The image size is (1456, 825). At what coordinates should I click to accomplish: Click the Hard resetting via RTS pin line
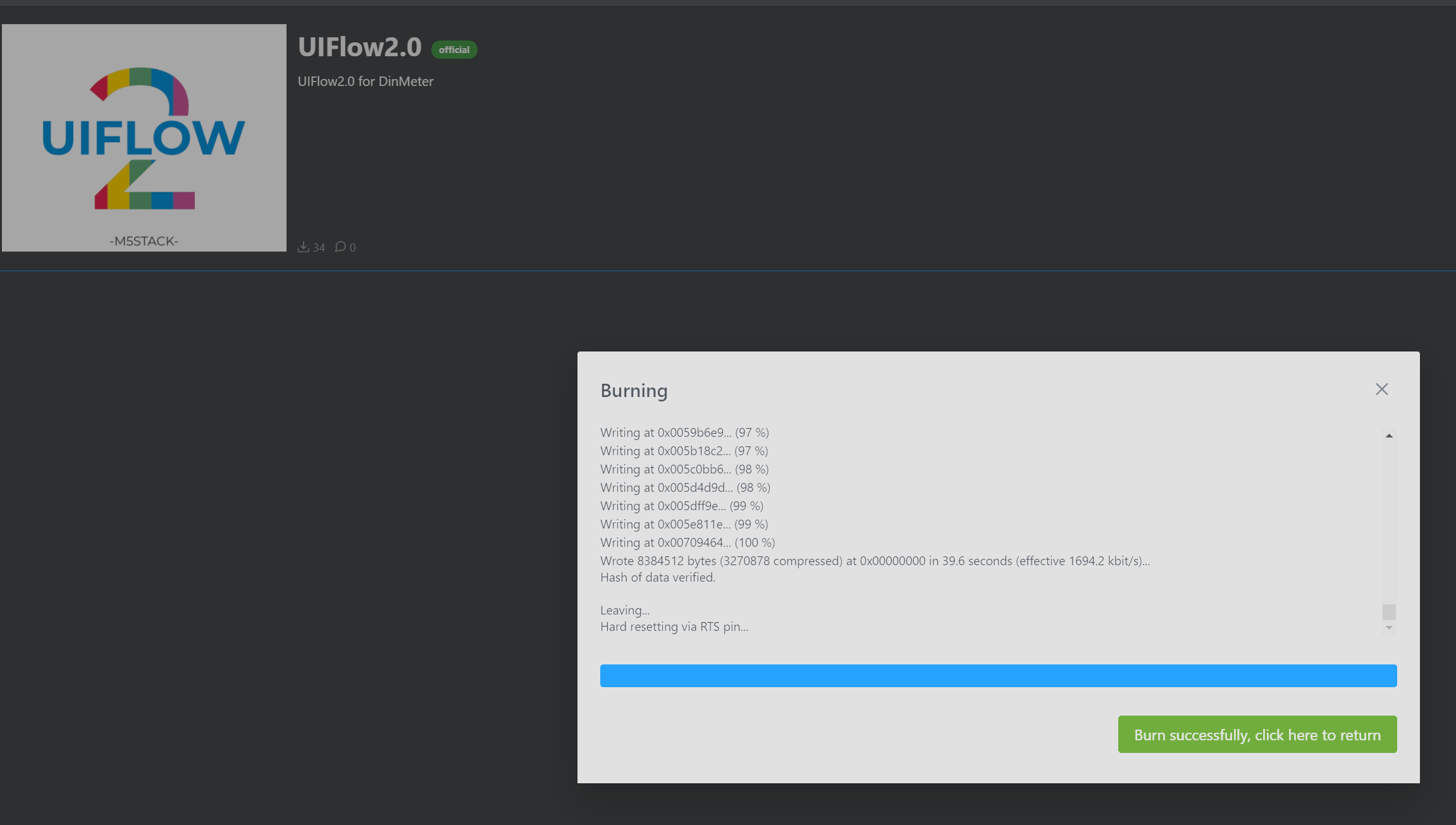(674, 626)
